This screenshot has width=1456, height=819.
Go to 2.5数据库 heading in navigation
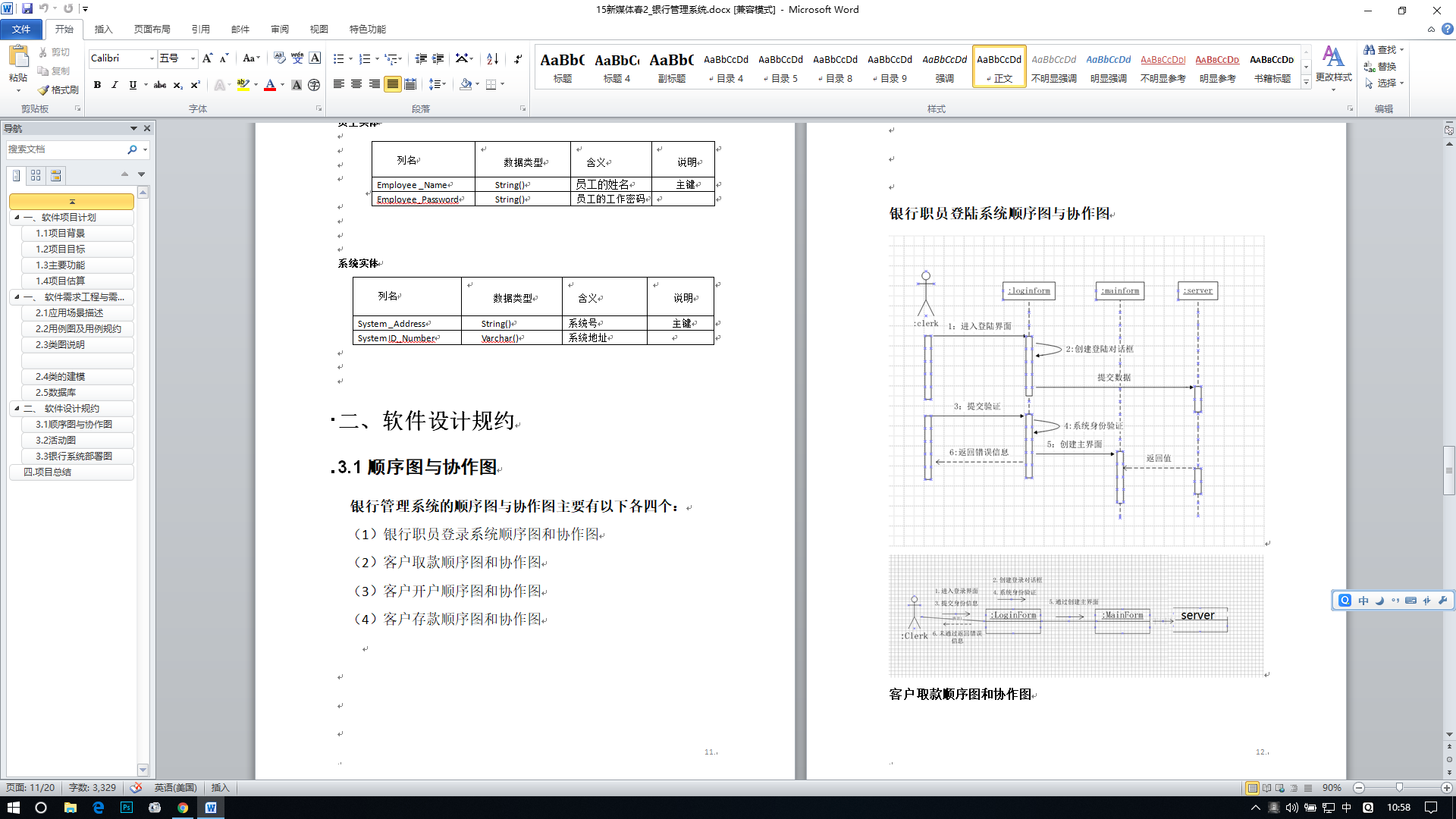55,392
